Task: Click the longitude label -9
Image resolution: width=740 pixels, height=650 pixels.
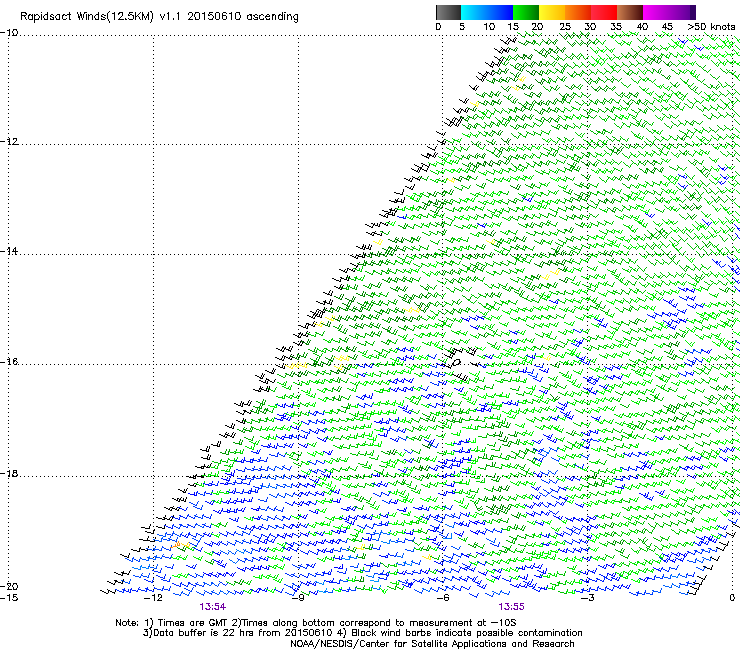Action: coord(297,598)
